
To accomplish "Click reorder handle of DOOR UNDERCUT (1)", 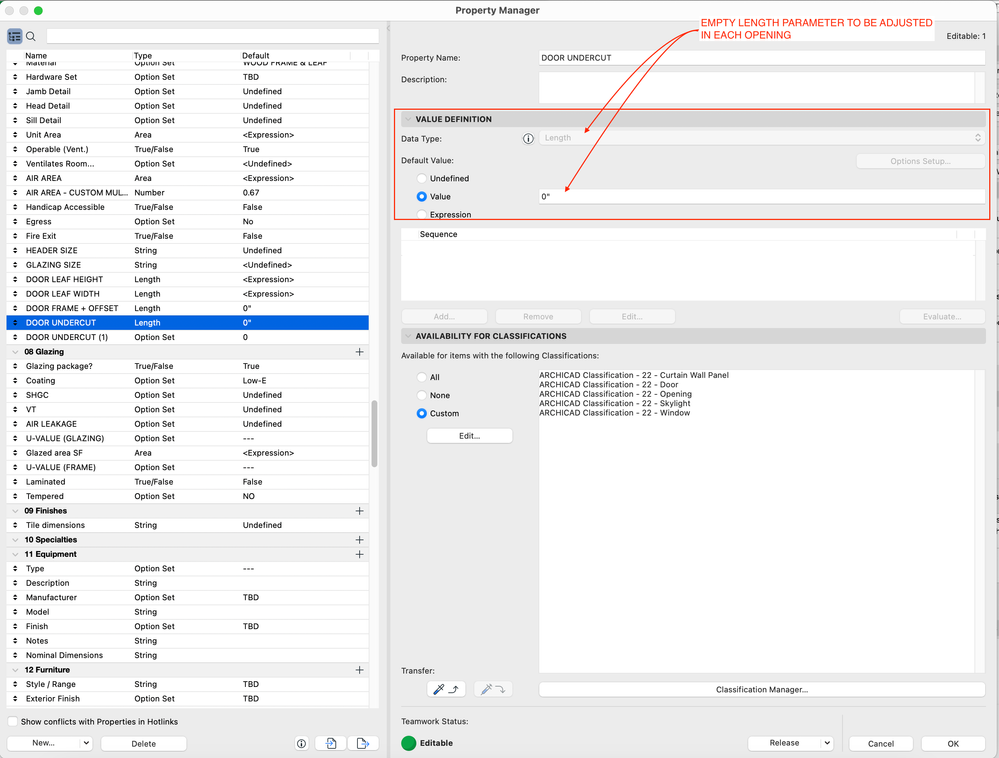I will [x=15, y=338].
